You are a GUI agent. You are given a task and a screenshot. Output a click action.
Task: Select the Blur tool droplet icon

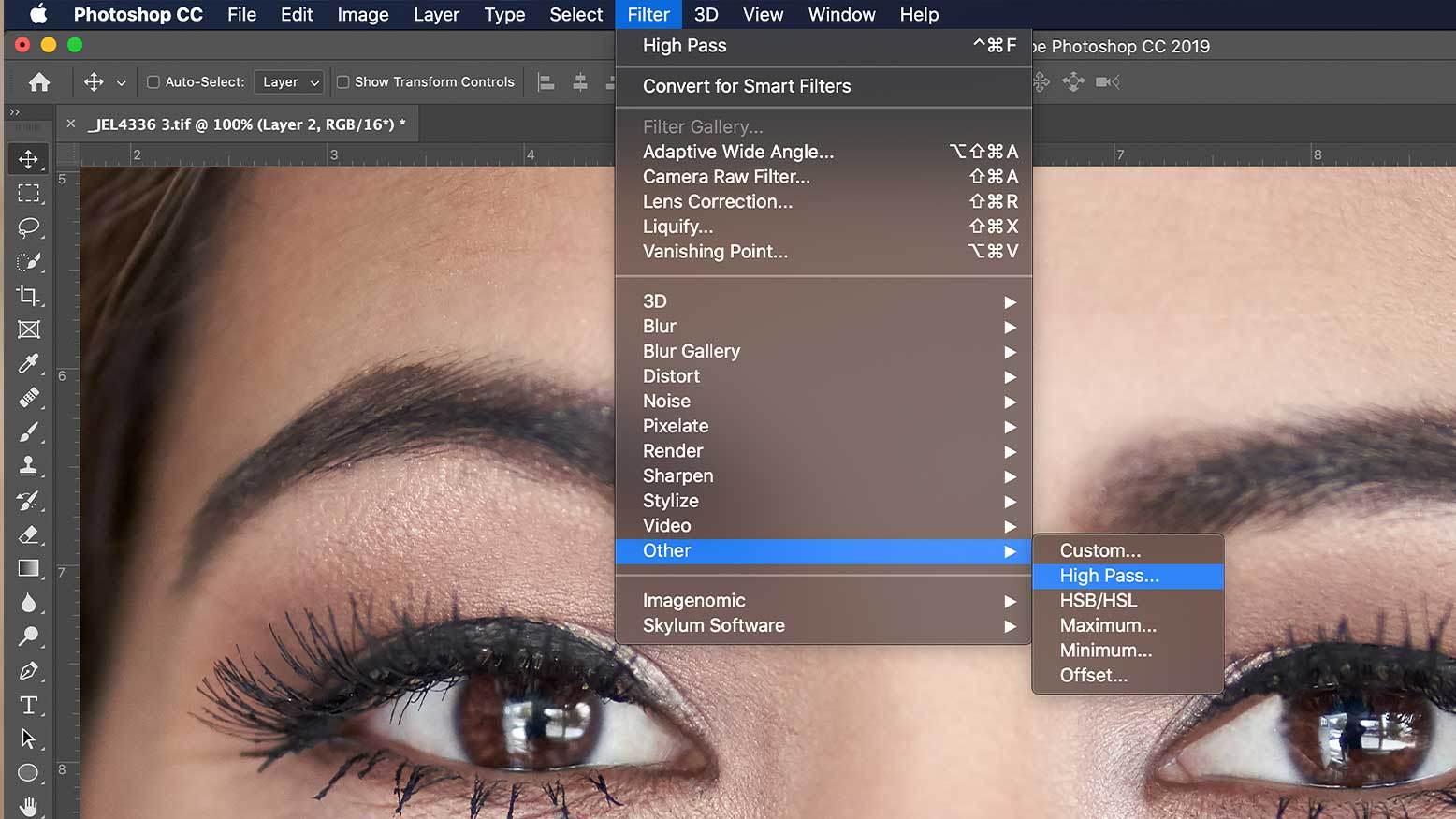[28, 603]
